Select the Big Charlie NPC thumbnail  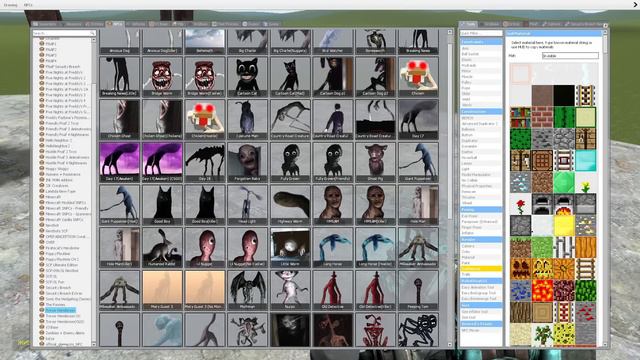[247, 42]
